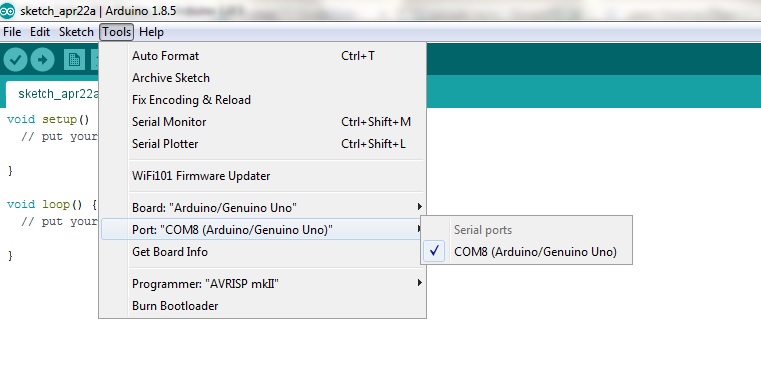The width and height of the screenshot is (761, 382).
Task: Switch to the sketch_apr22a tab
Action: [x=53, y=94]
